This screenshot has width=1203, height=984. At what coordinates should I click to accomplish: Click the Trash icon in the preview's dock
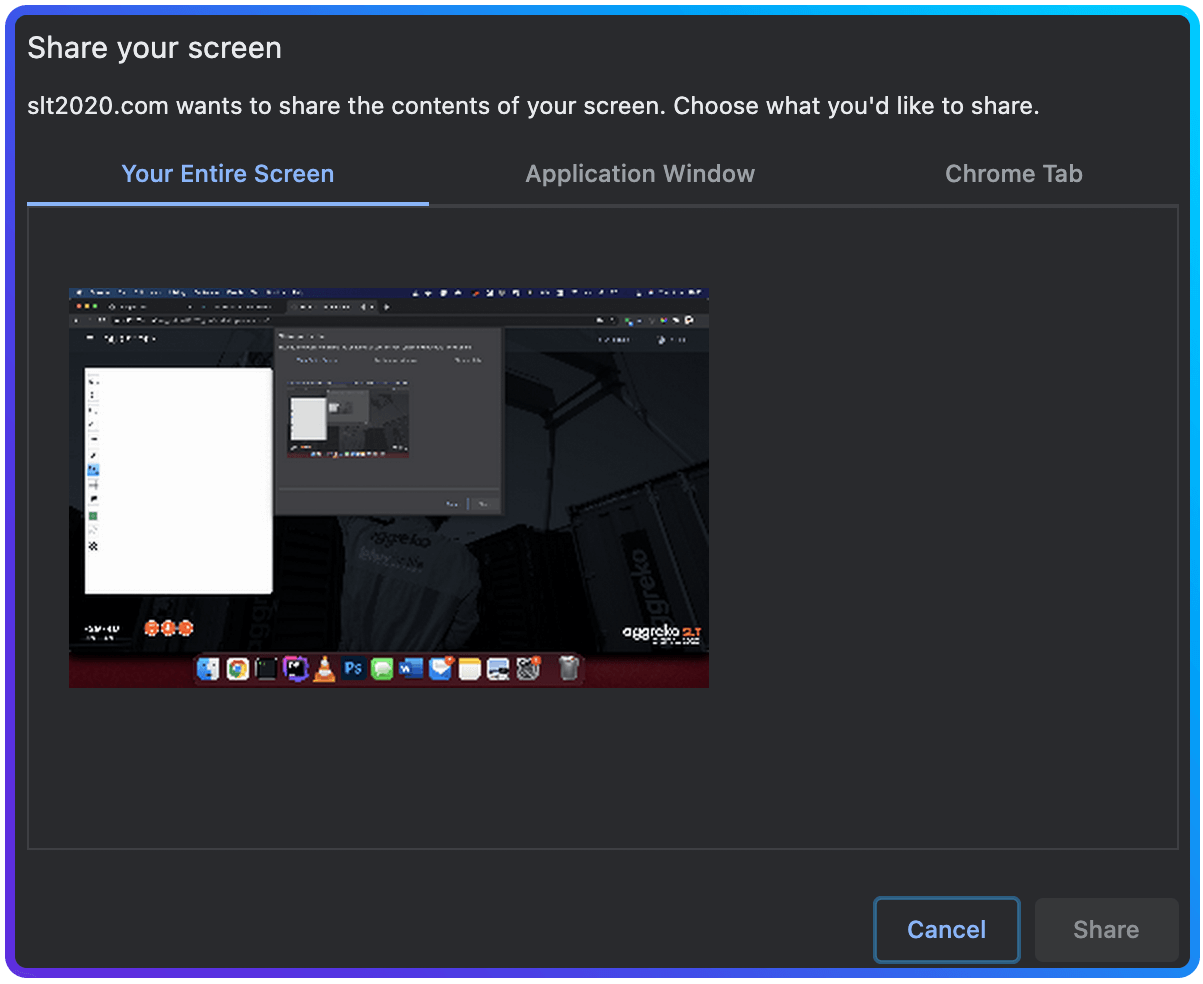(x=567, y=669)
